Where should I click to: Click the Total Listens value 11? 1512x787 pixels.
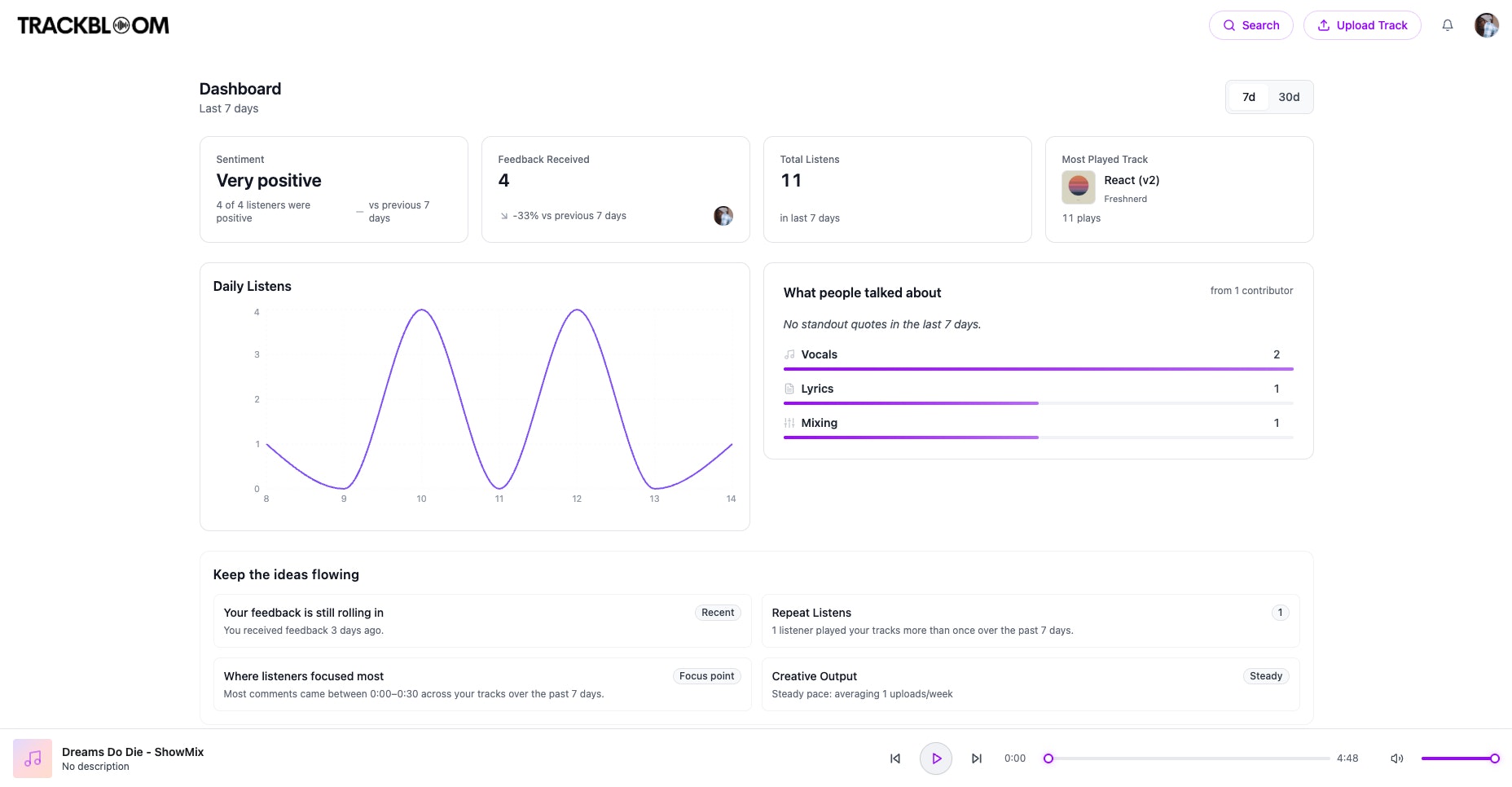[x=791, y=181]
